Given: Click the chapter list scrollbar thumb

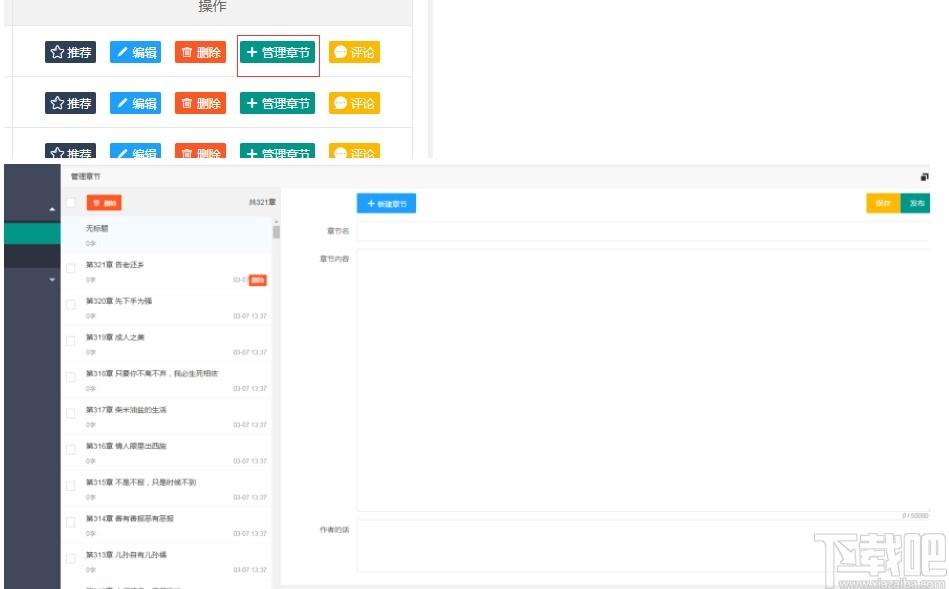Looking at the screenshot, I should coord(276,232).
